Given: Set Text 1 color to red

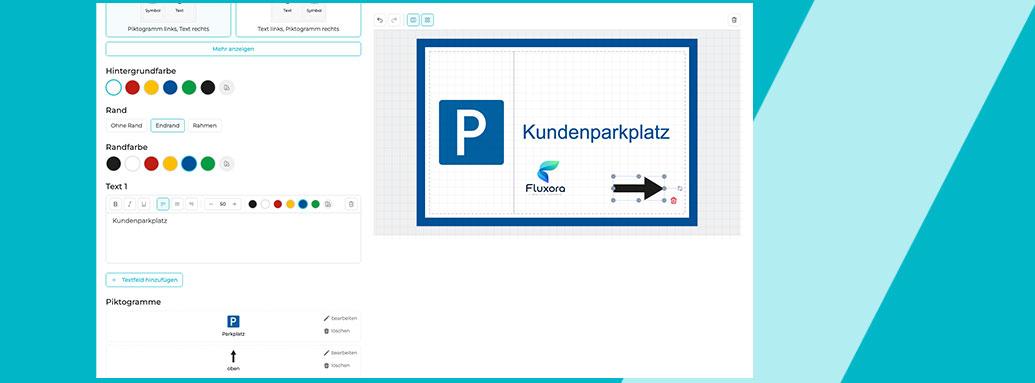Looking at the screenshot, I should tap(278, 204).
